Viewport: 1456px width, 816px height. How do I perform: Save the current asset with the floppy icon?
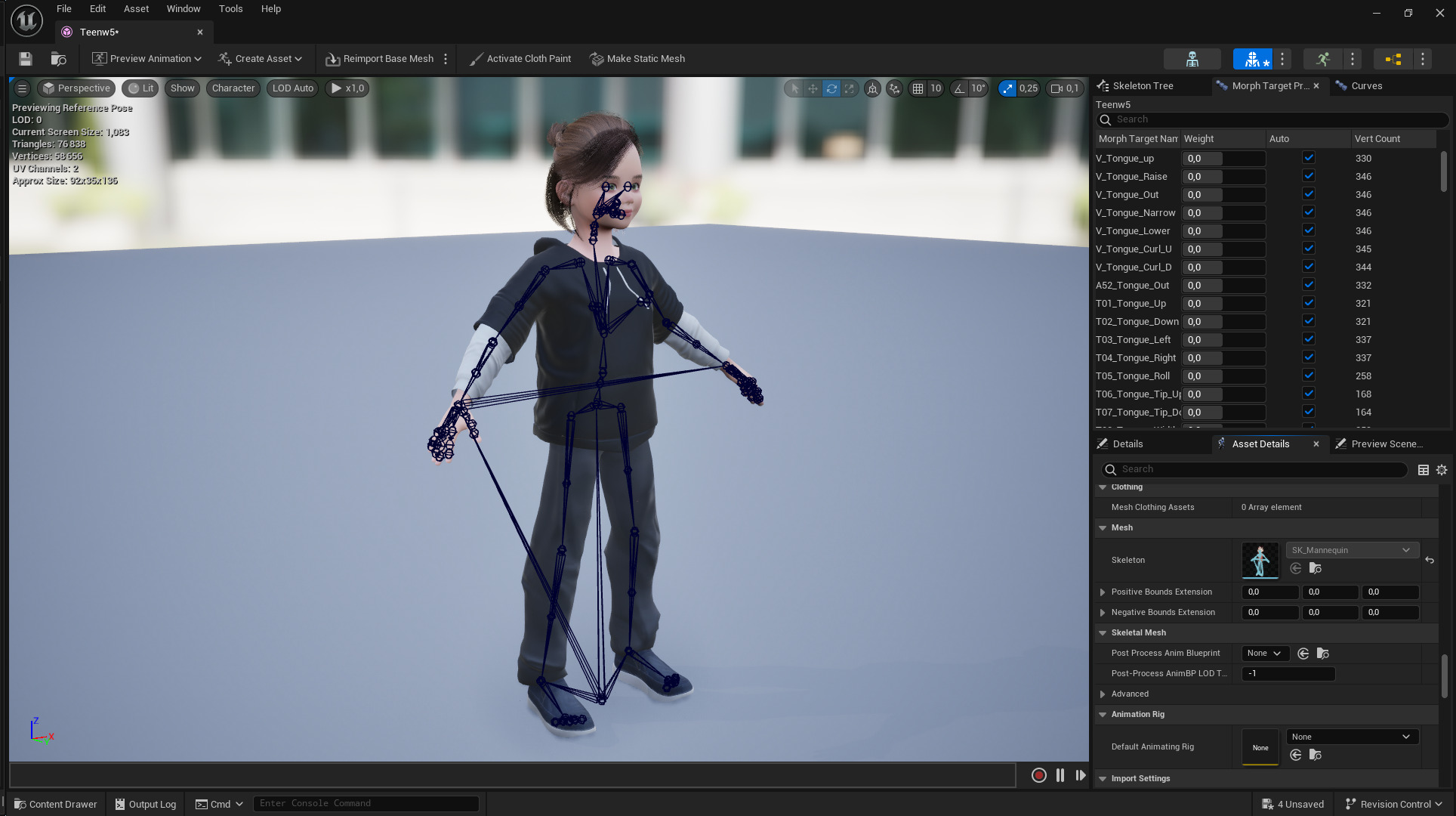tap(26, 59)
